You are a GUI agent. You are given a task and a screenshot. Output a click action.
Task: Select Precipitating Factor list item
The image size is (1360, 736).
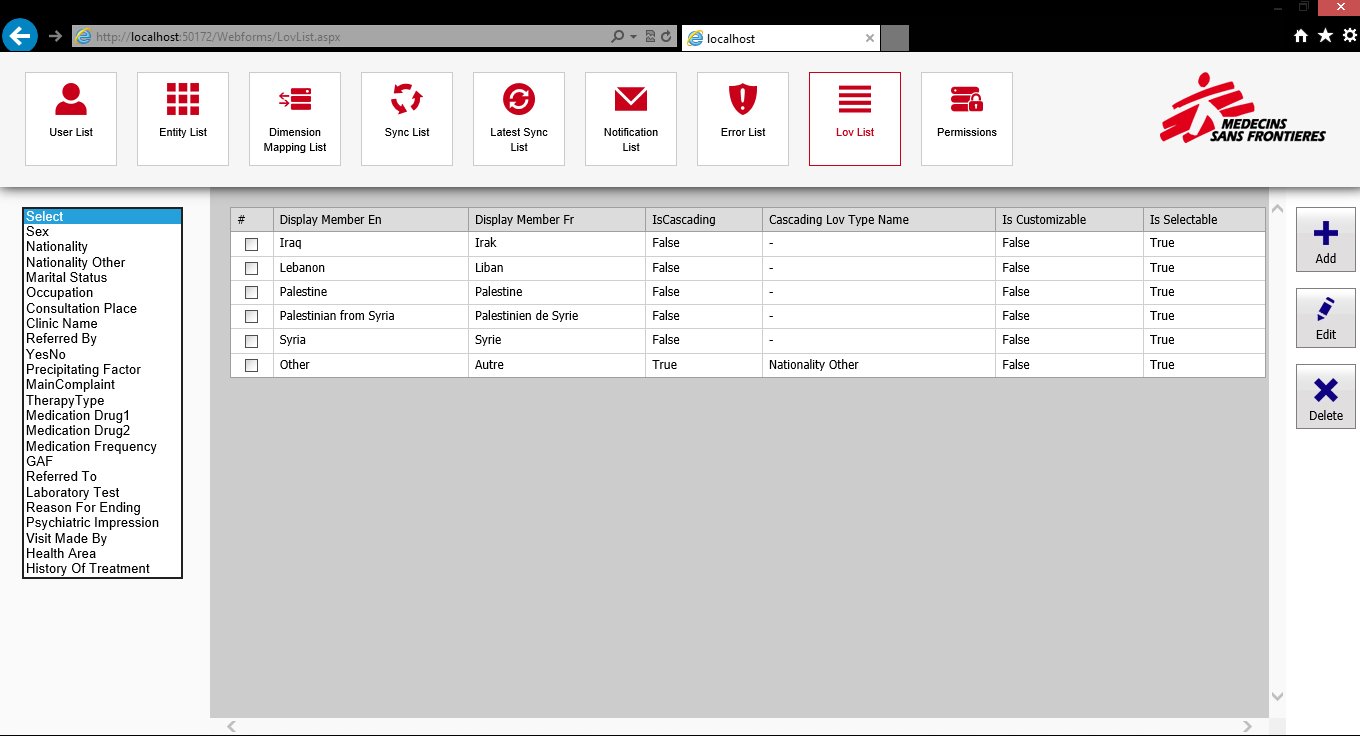[102, 369]
